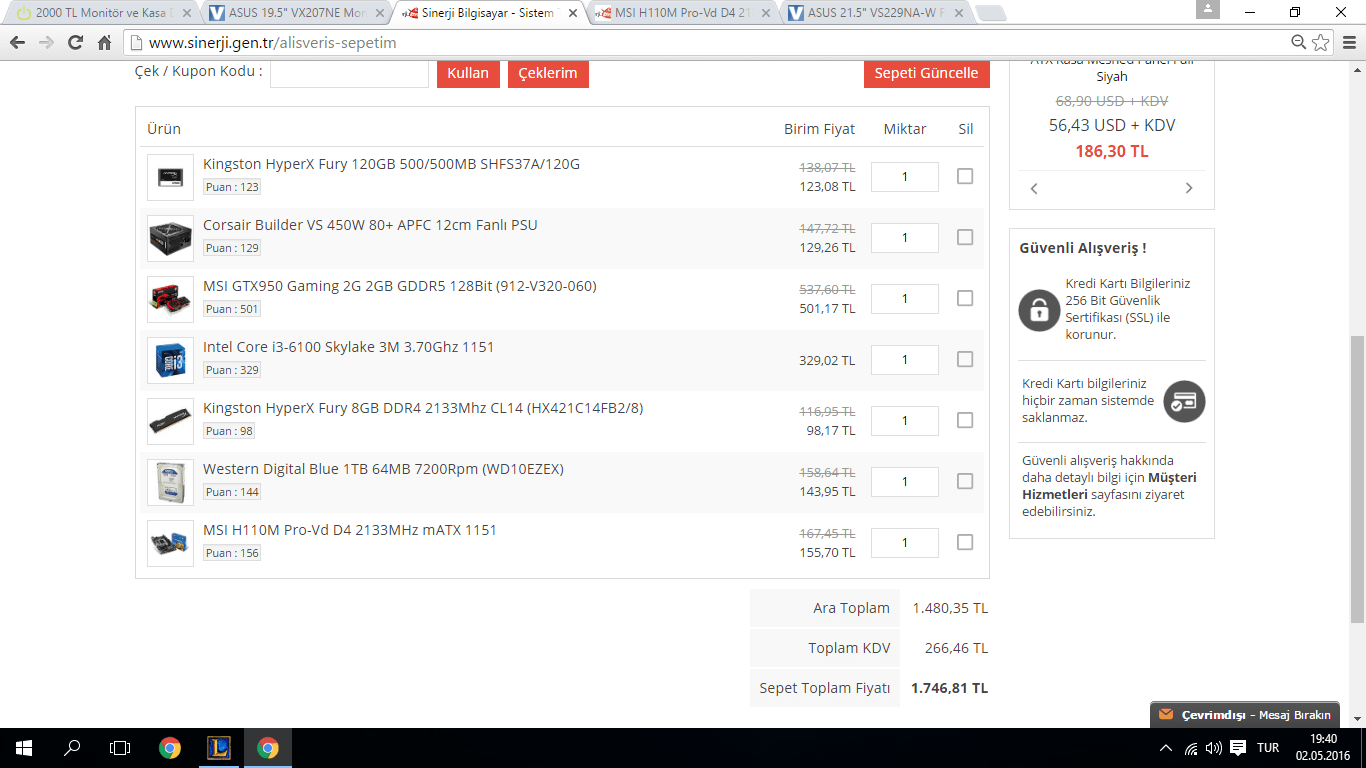Viewport: 1366px width, 768px height.
Task: Open the Windows Start menu
Action: (23, 747)
